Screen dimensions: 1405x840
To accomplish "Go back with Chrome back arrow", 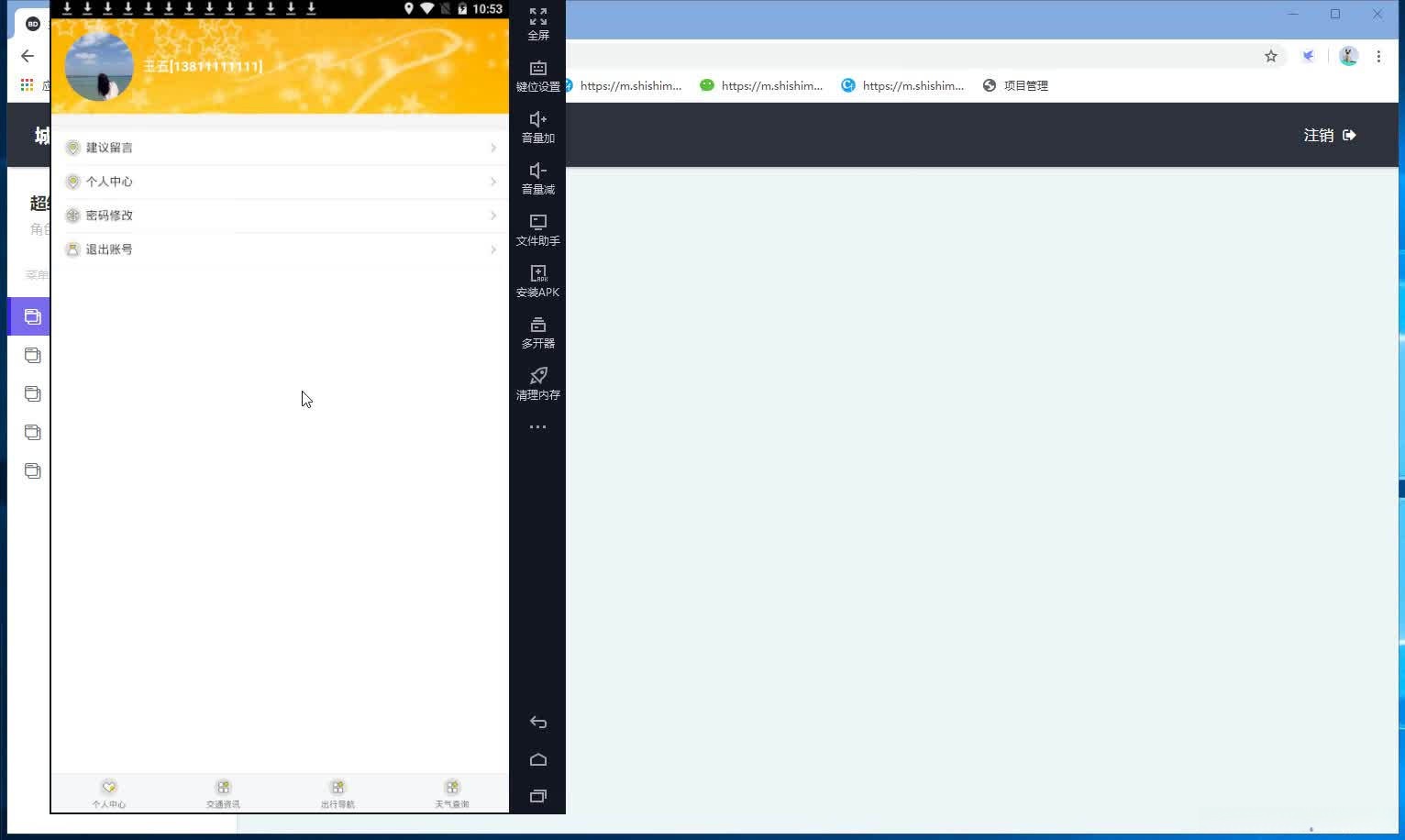I will pyautogui.click(x=28, y=56).
